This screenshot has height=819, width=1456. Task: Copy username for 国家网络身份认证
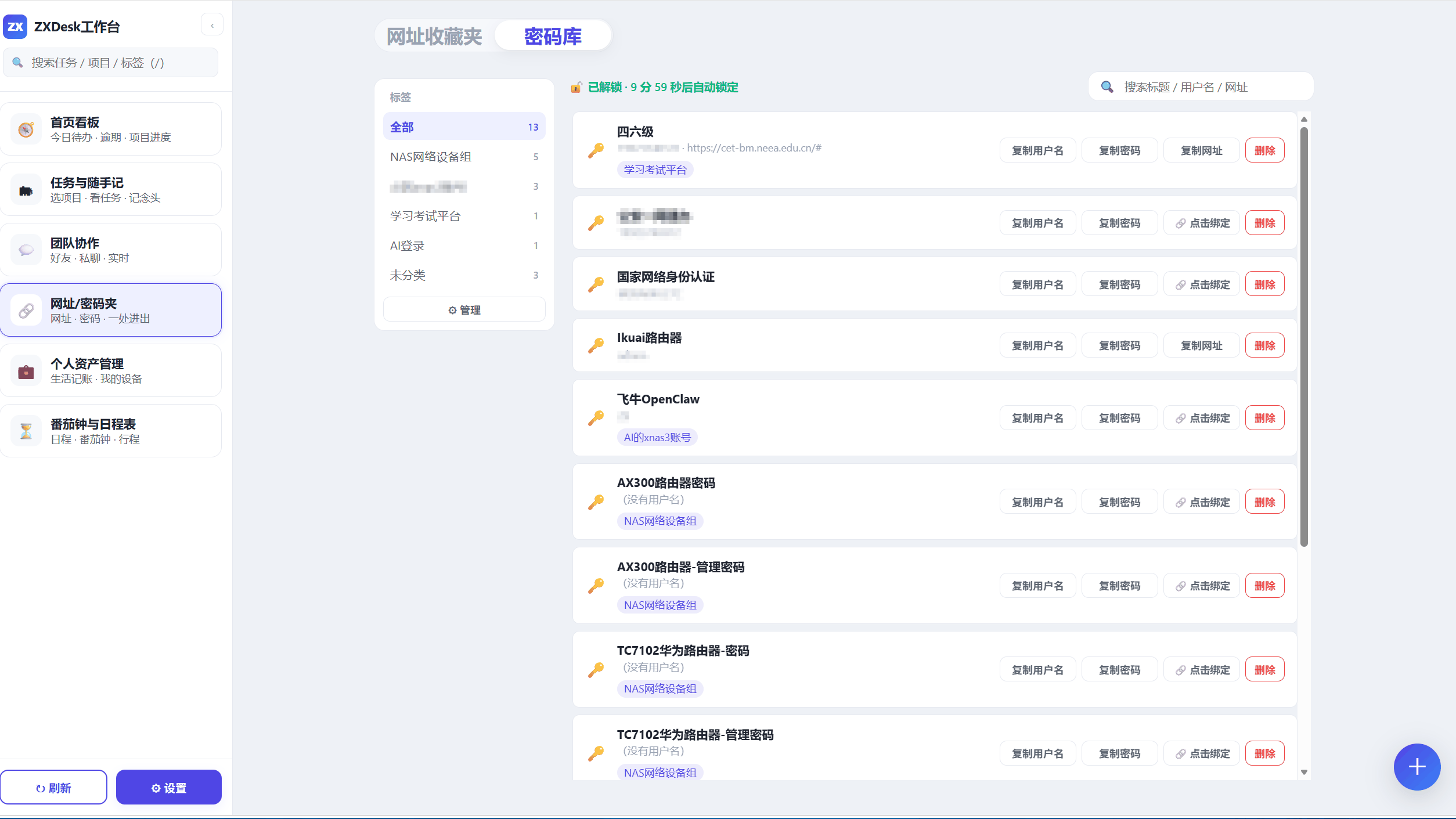(1038, 284)
